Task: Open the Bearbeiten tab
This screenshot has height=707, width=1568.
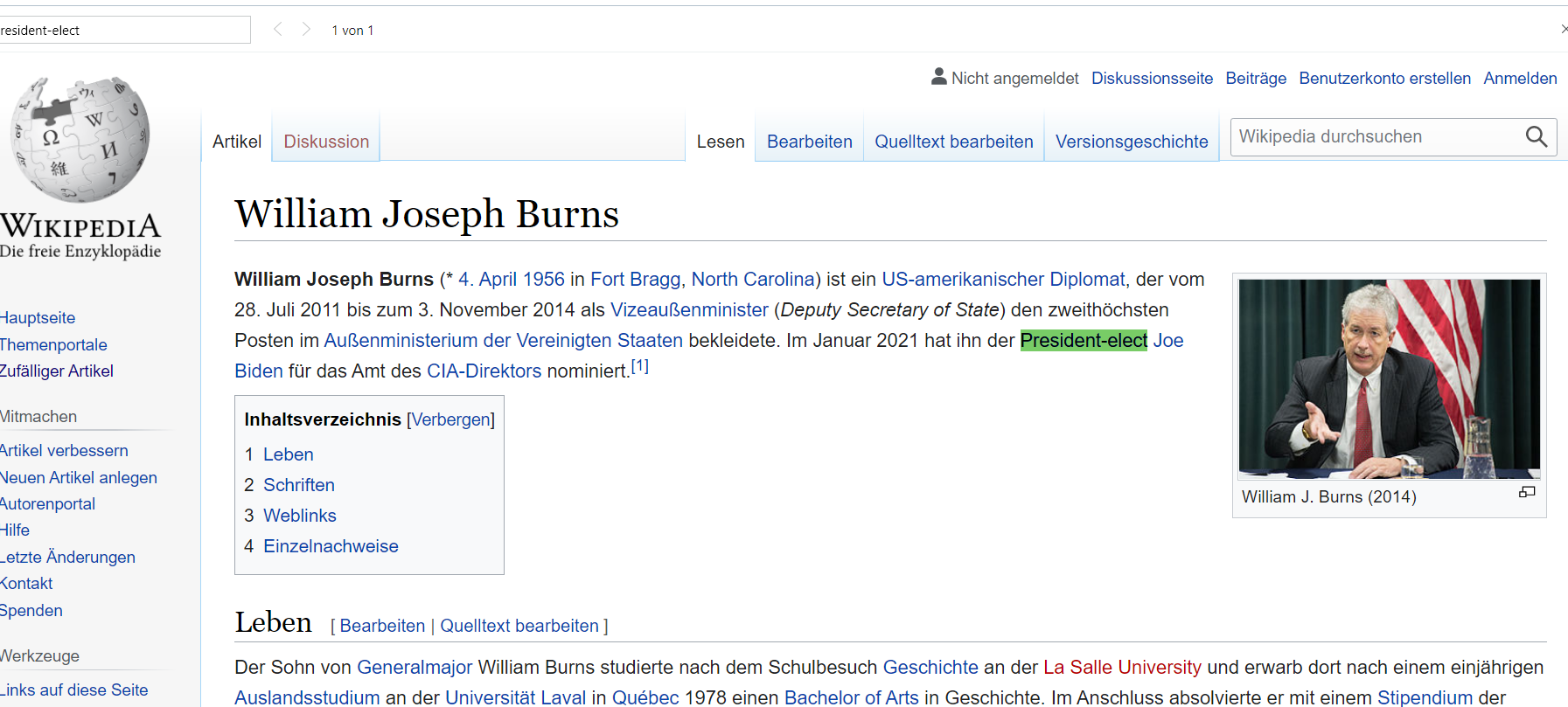Action: (x=809, y=142)
